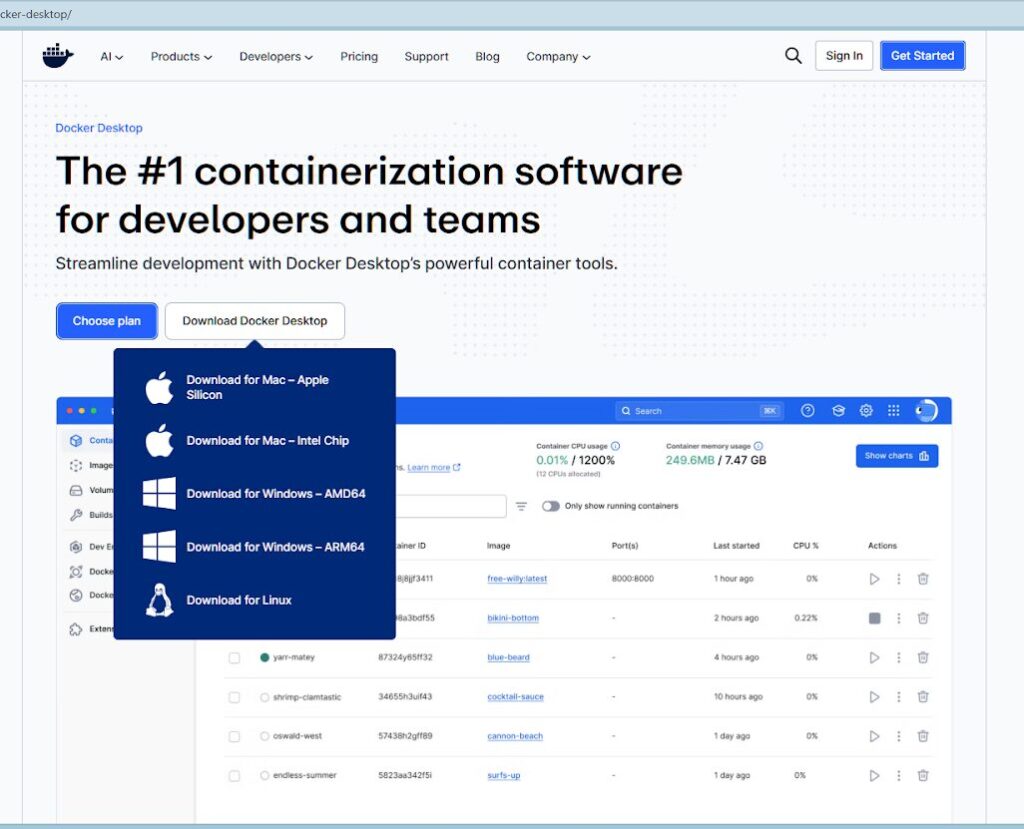Click the Get Started button
Screen dimensions: 1024x829
pos(922,56)
